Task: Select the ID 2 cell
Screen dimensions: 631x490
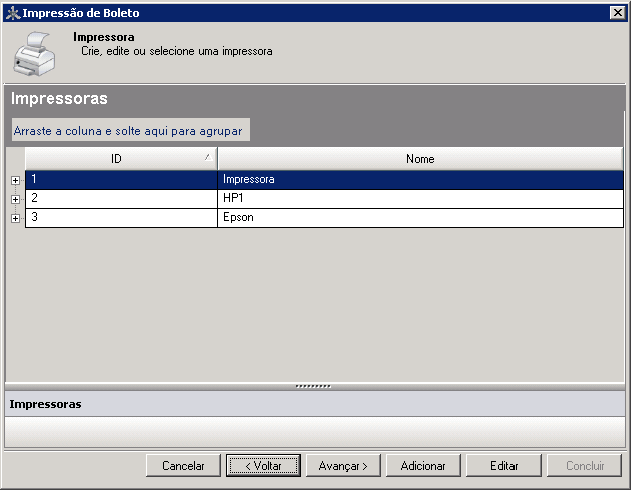Action: point(121,198)
